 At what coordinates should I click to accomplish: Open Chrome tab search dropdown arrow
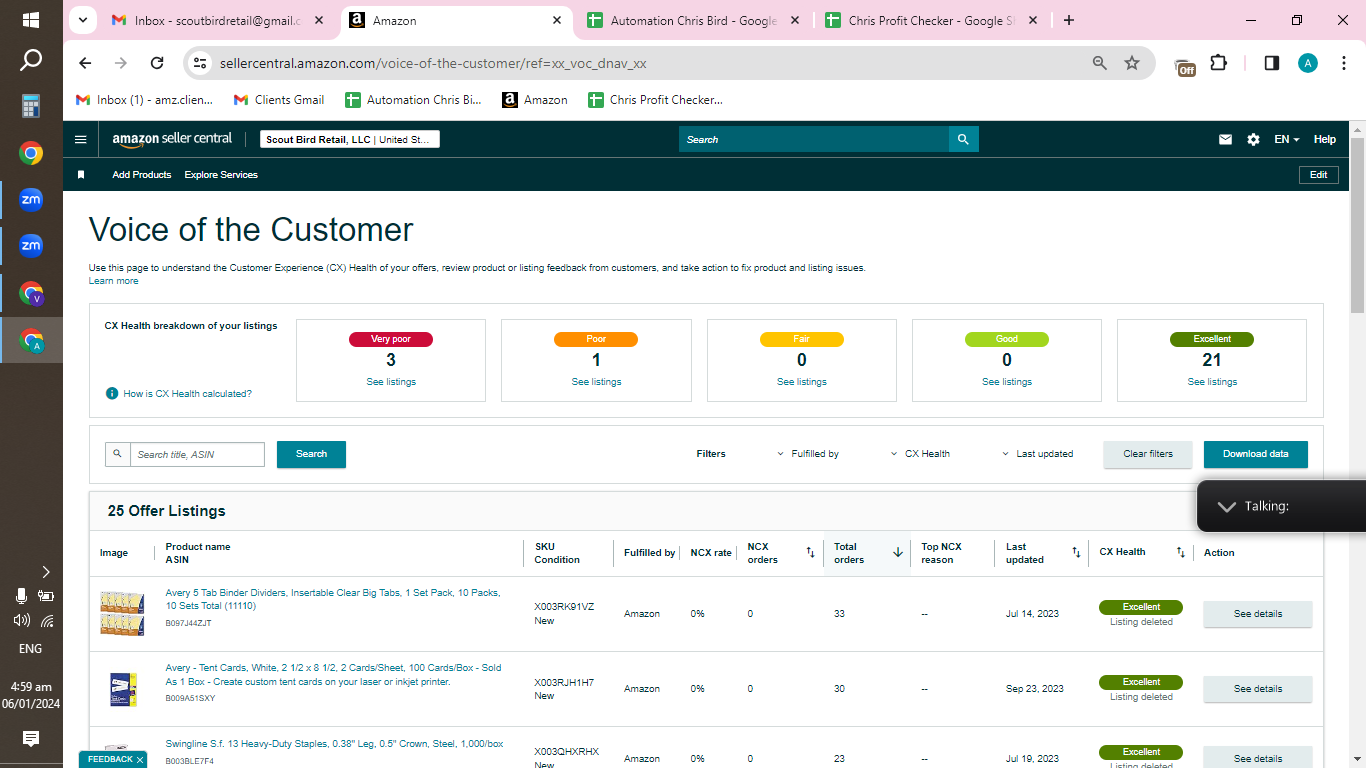point(82,20)
